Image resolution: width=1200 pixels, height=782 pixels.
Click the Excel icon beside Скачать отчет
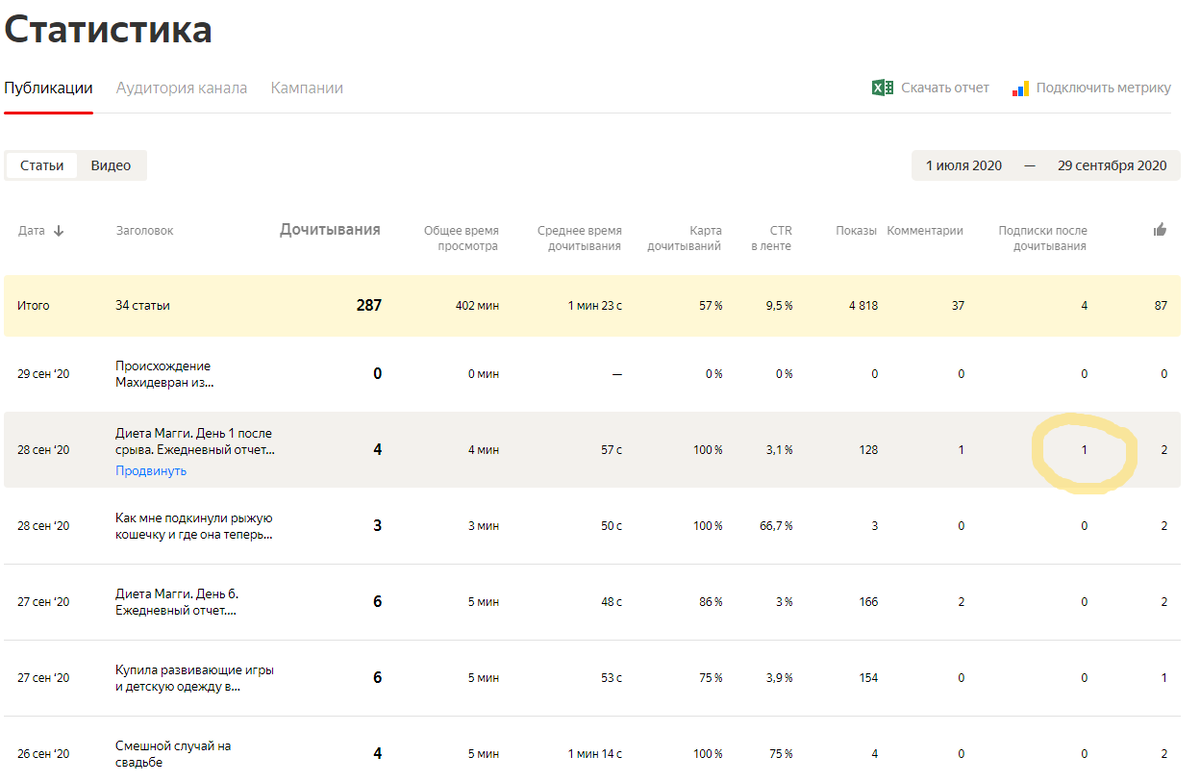coord(882,88)
